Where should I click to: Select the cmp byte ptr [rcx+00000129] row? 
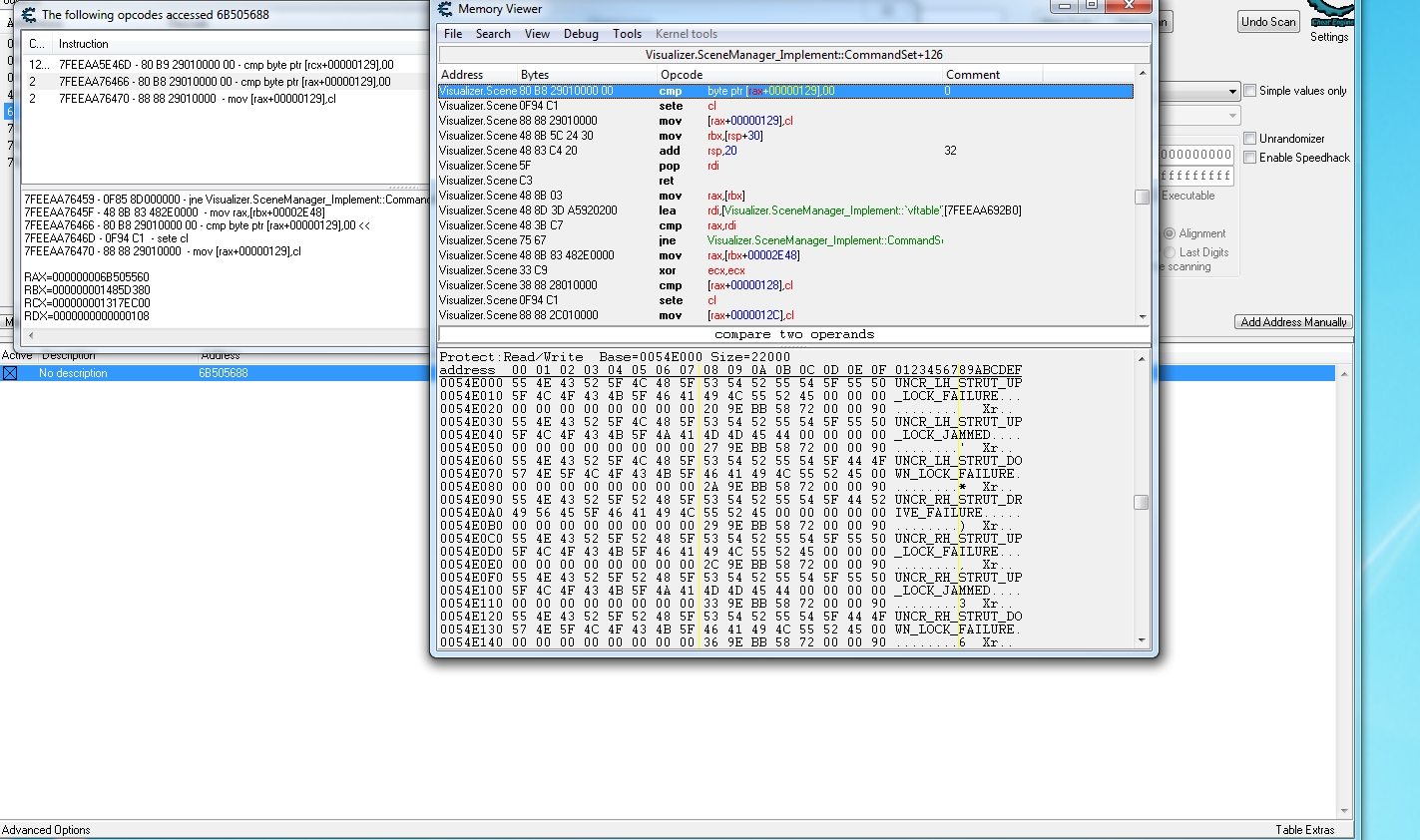(226, 65)
